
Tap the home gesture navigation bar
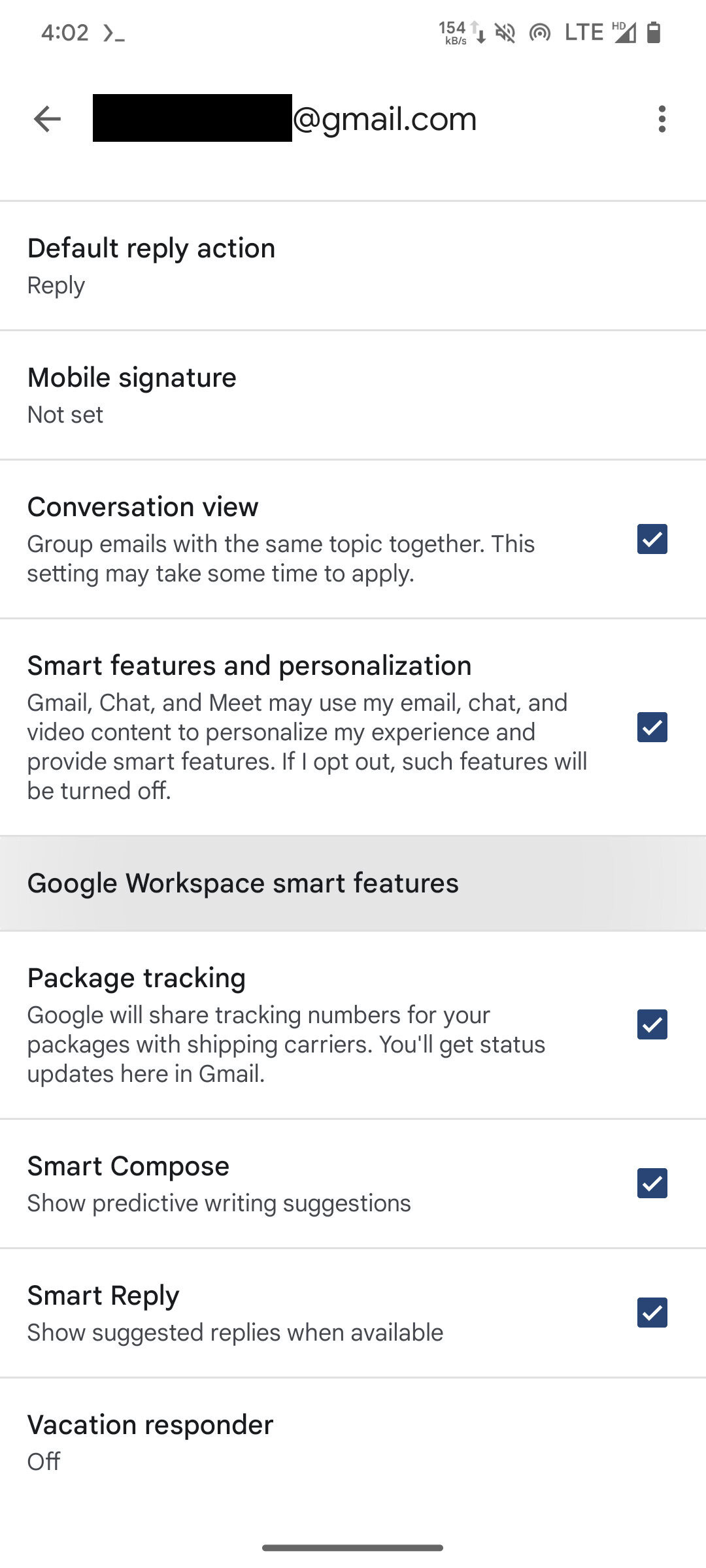353,1547
